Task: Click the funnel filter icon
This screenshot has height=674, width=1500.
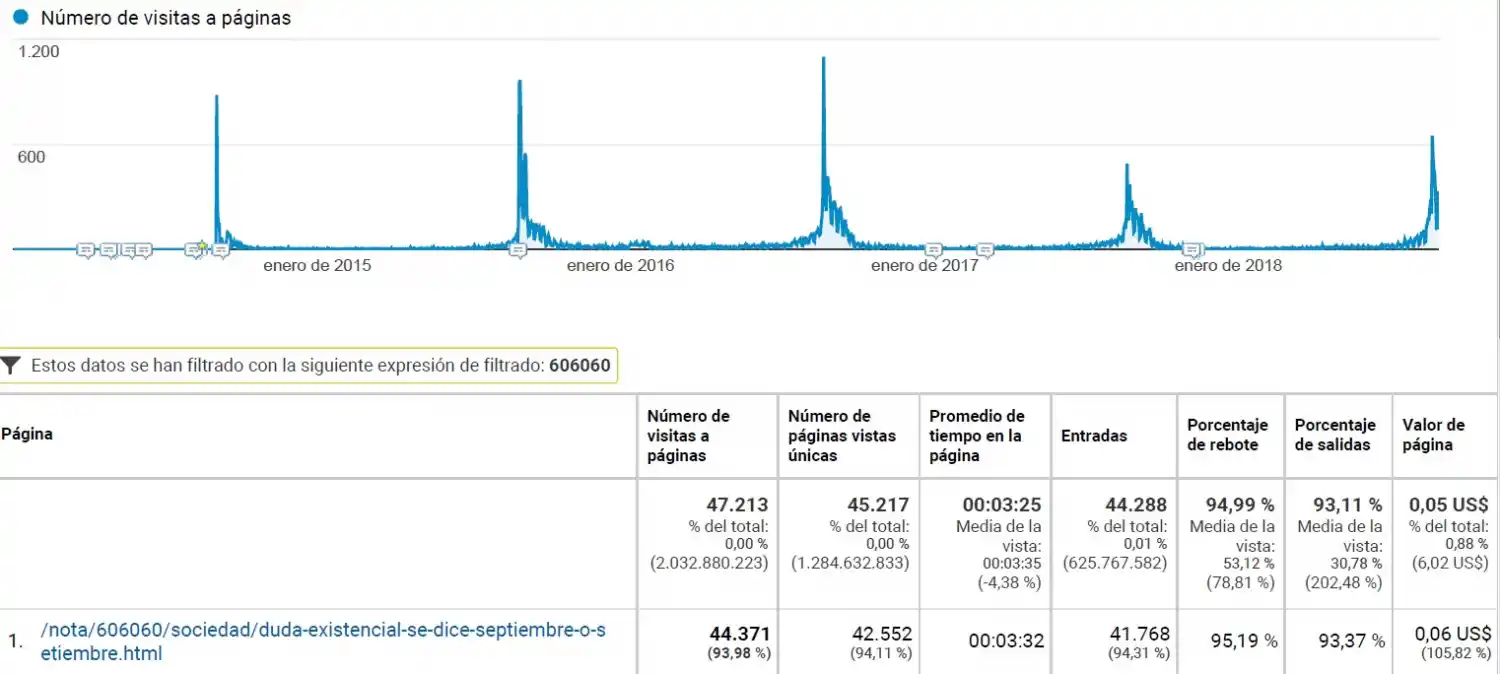Action: [11, 366]
